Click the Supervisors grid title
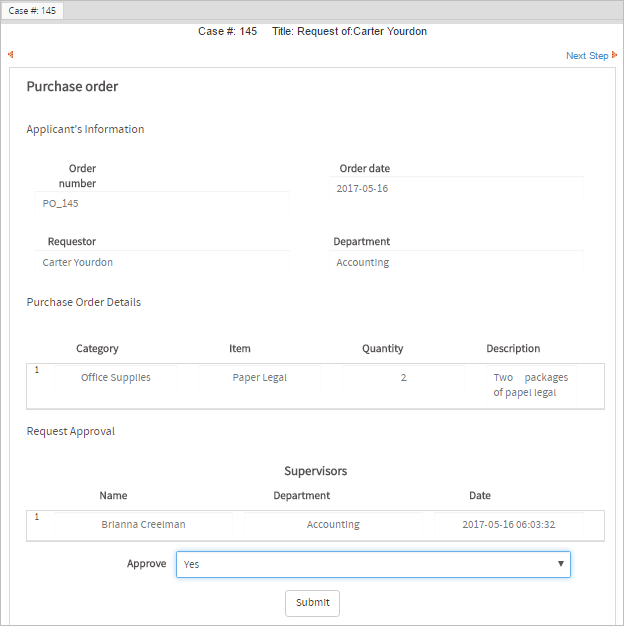Screen dimensions: 624x626 tap(315, 471)
